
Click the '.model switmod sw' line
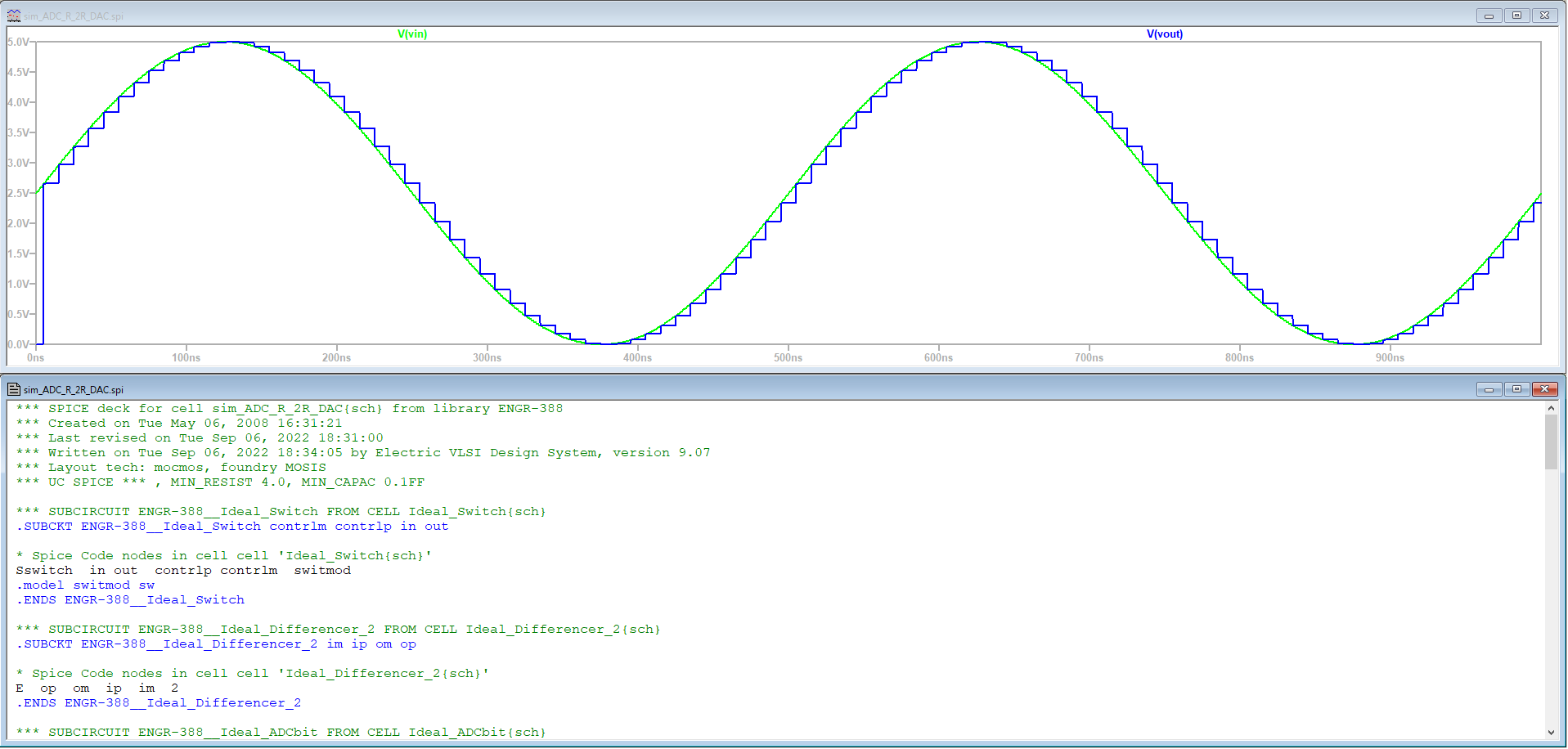click(85, 585)
